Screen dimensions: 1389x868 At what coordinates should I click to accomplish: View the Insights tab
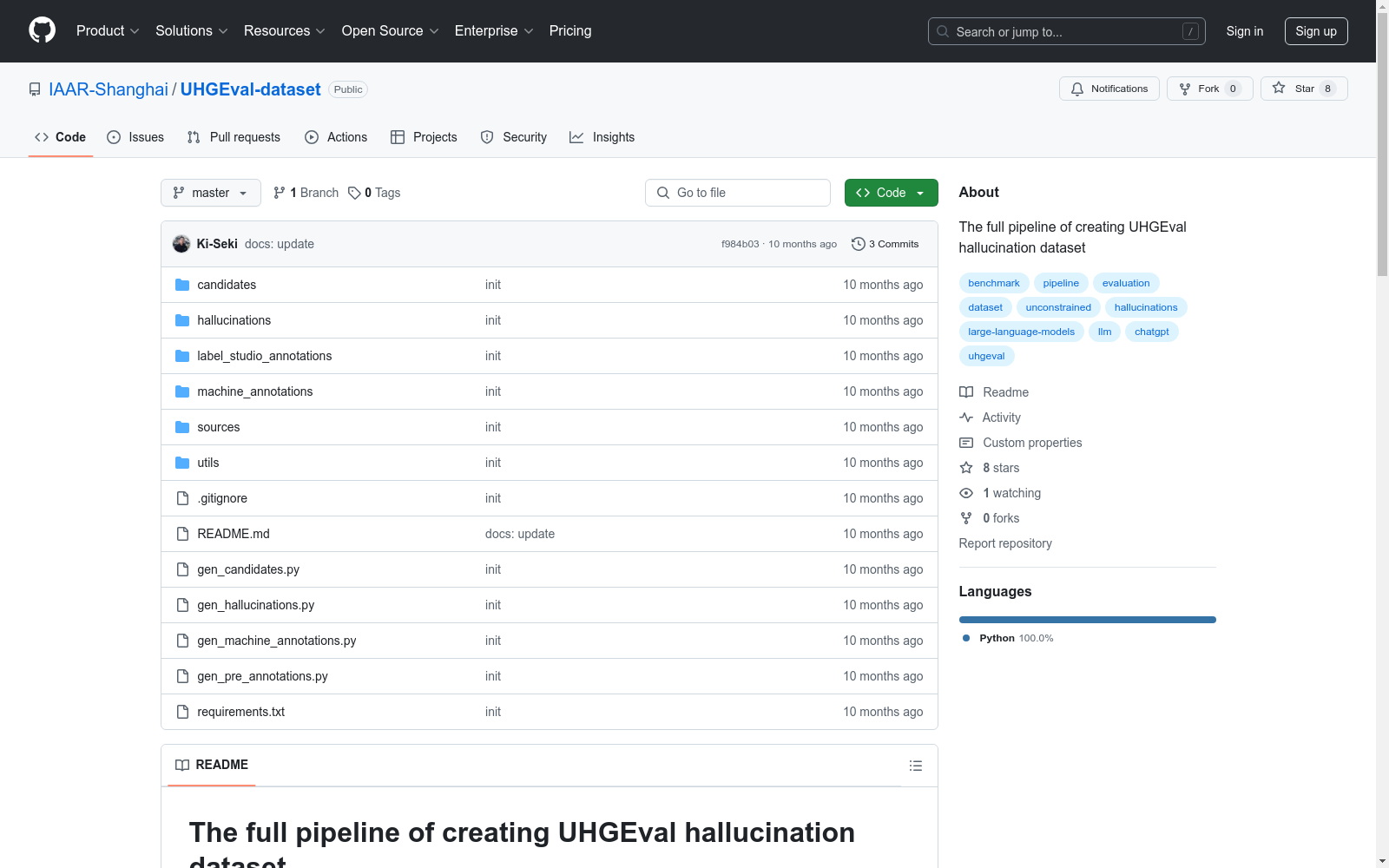pyautogui.click(x=602, y=137)
